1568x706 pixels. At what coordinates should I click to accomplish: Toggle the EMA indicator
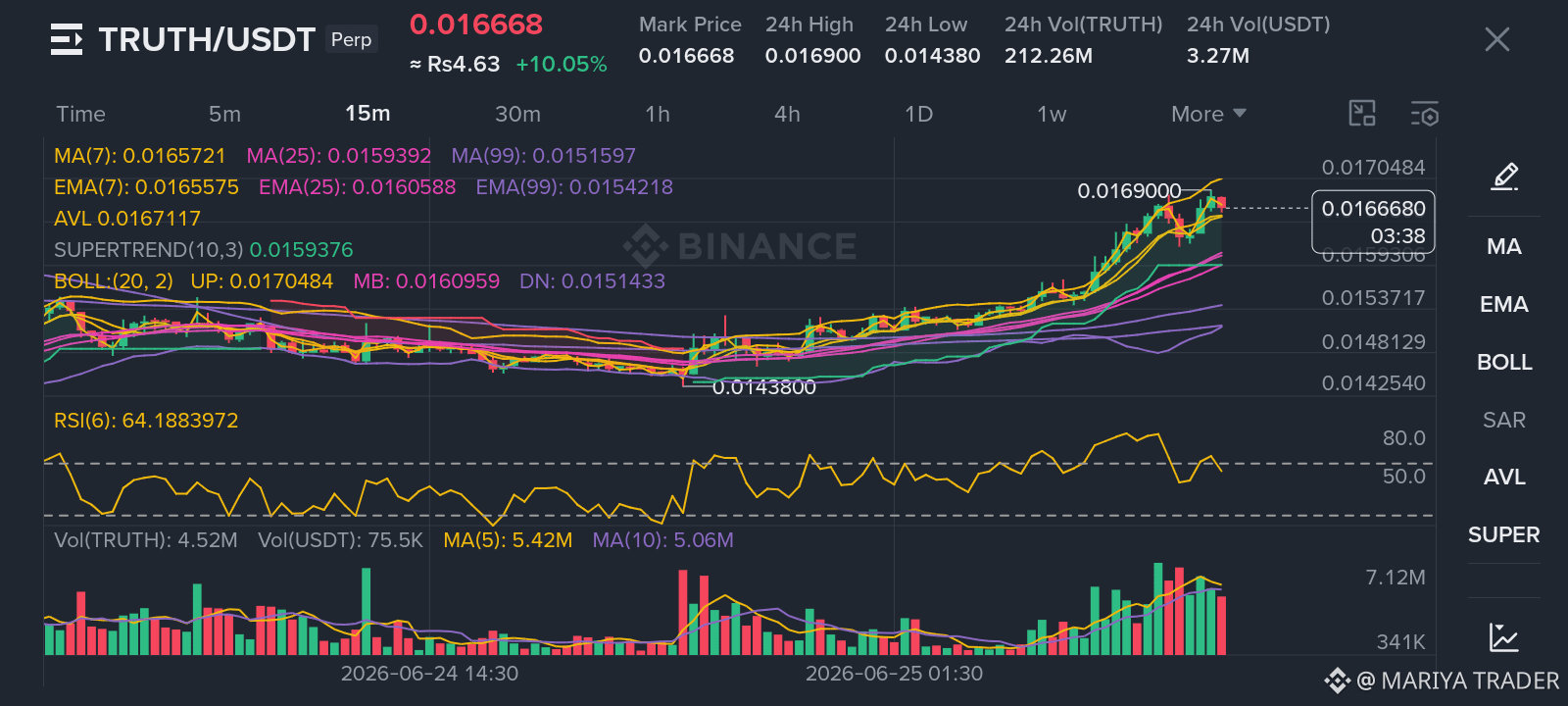point(1504,305)
